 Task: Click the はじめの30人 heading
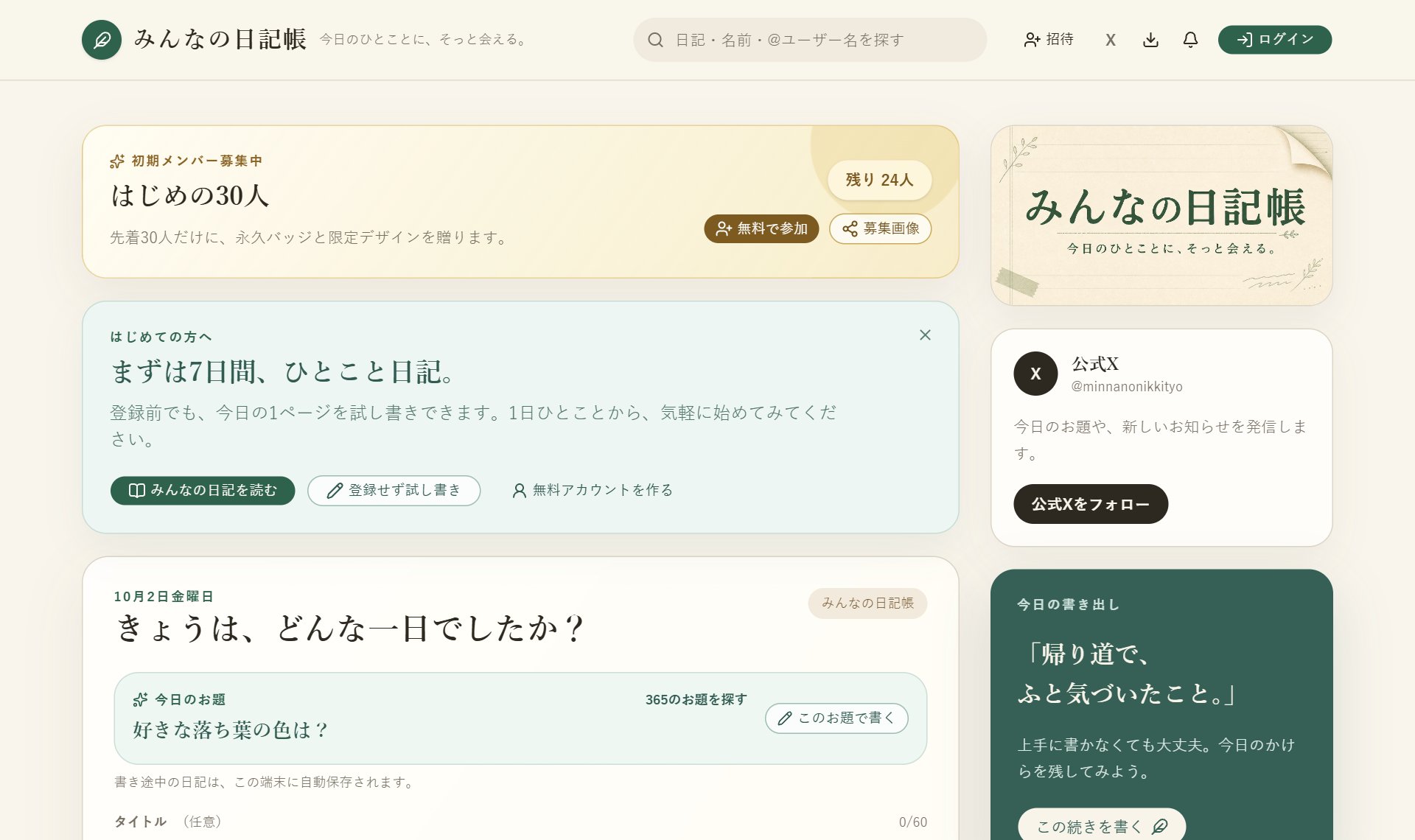[190, 195]
